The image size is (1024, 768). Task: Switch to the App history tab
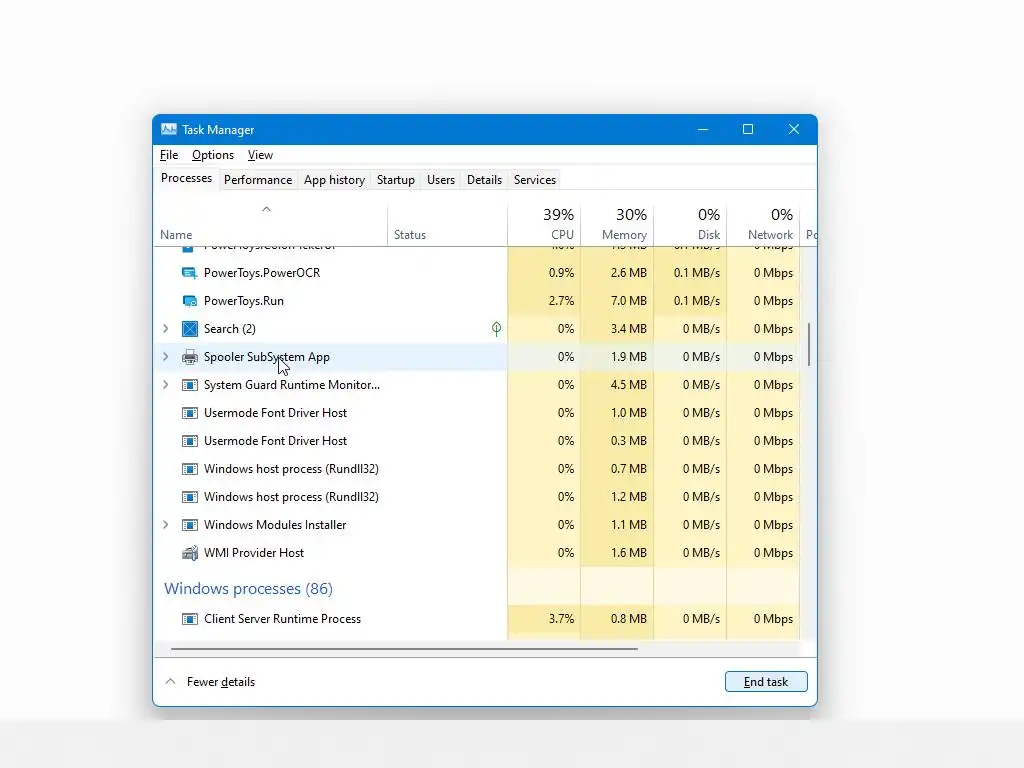coord(334,180)
